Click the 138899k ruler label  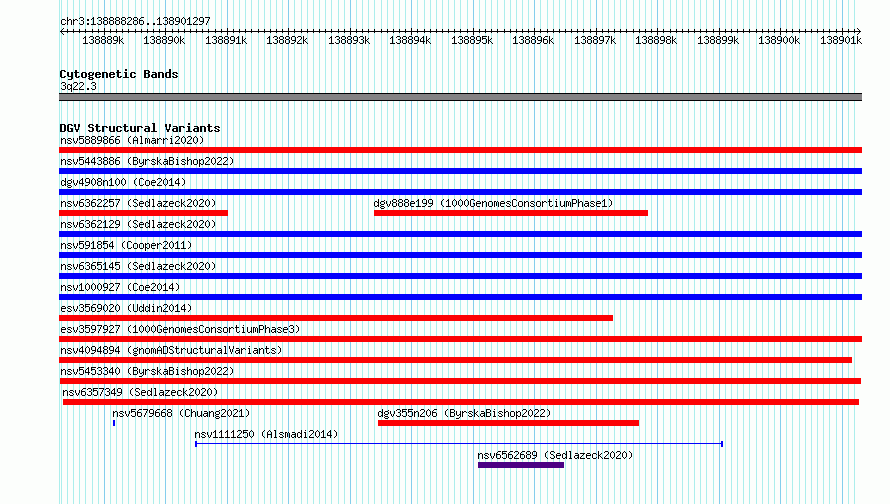tap(718, 40)
